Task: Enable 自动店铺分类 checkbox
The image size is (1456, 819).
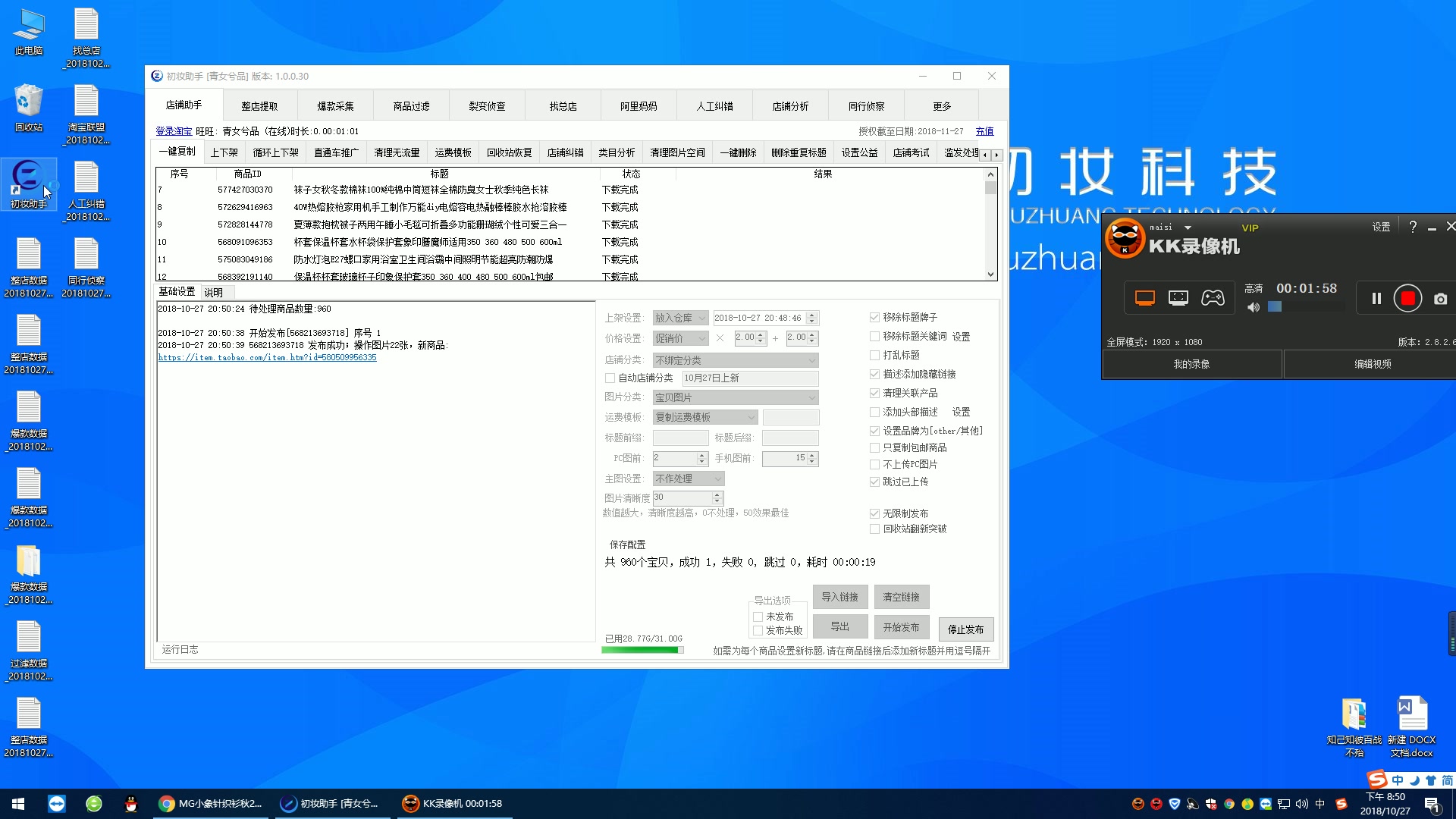Action: [x=610, y=378]
